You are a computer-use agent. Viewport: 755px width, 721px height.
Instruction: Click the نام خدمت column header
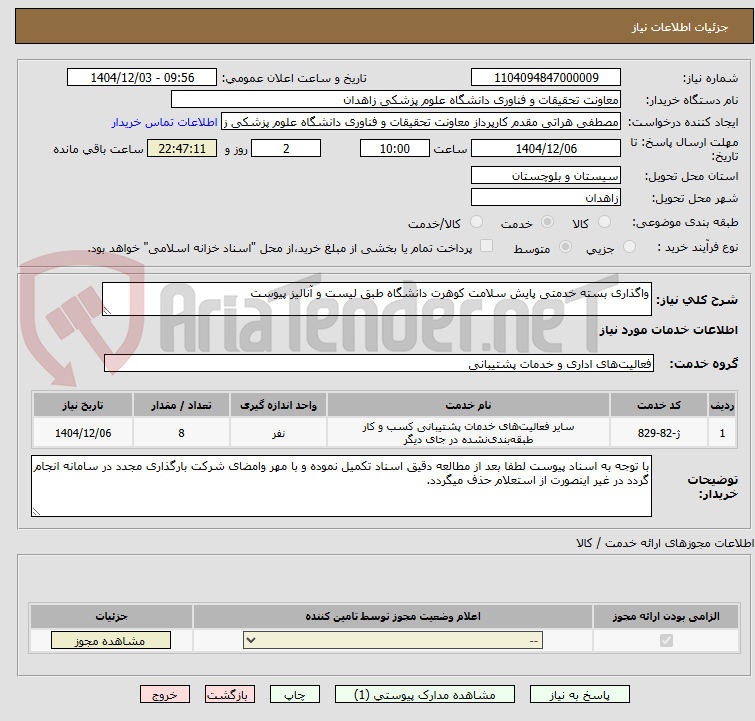(468, 405)
